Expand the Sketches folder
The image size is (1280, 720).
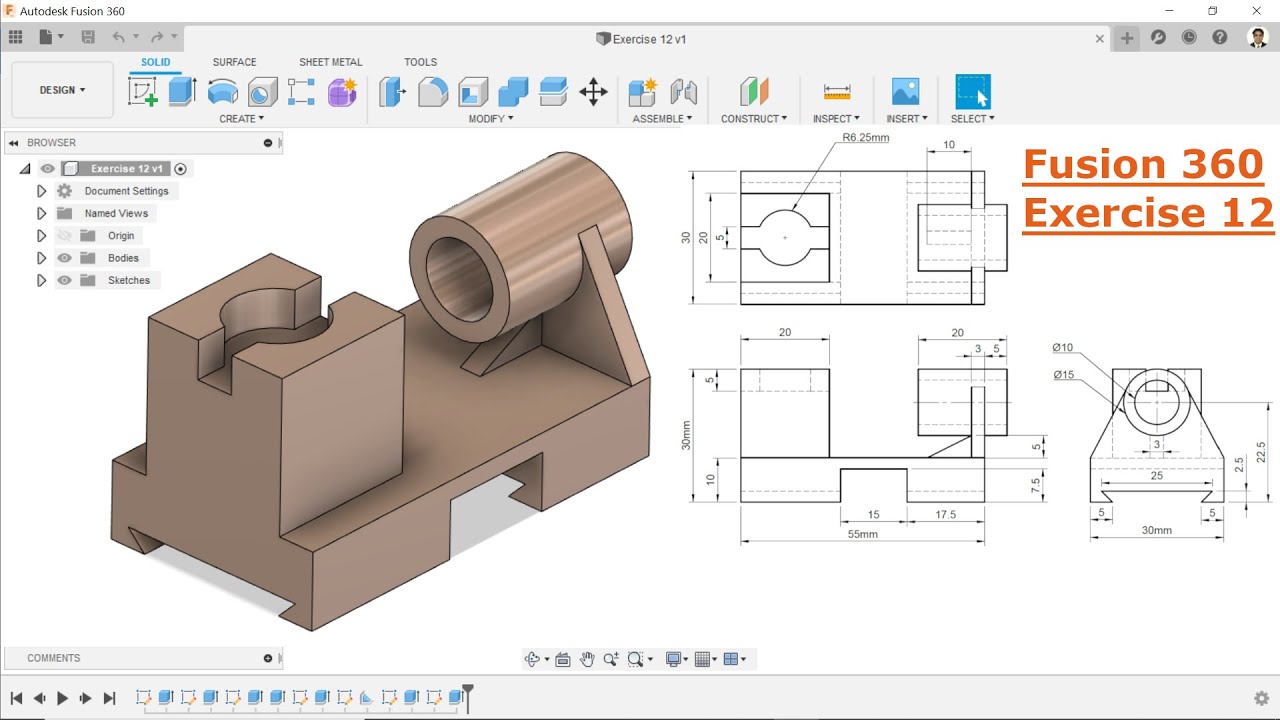[x=41, y=280]
